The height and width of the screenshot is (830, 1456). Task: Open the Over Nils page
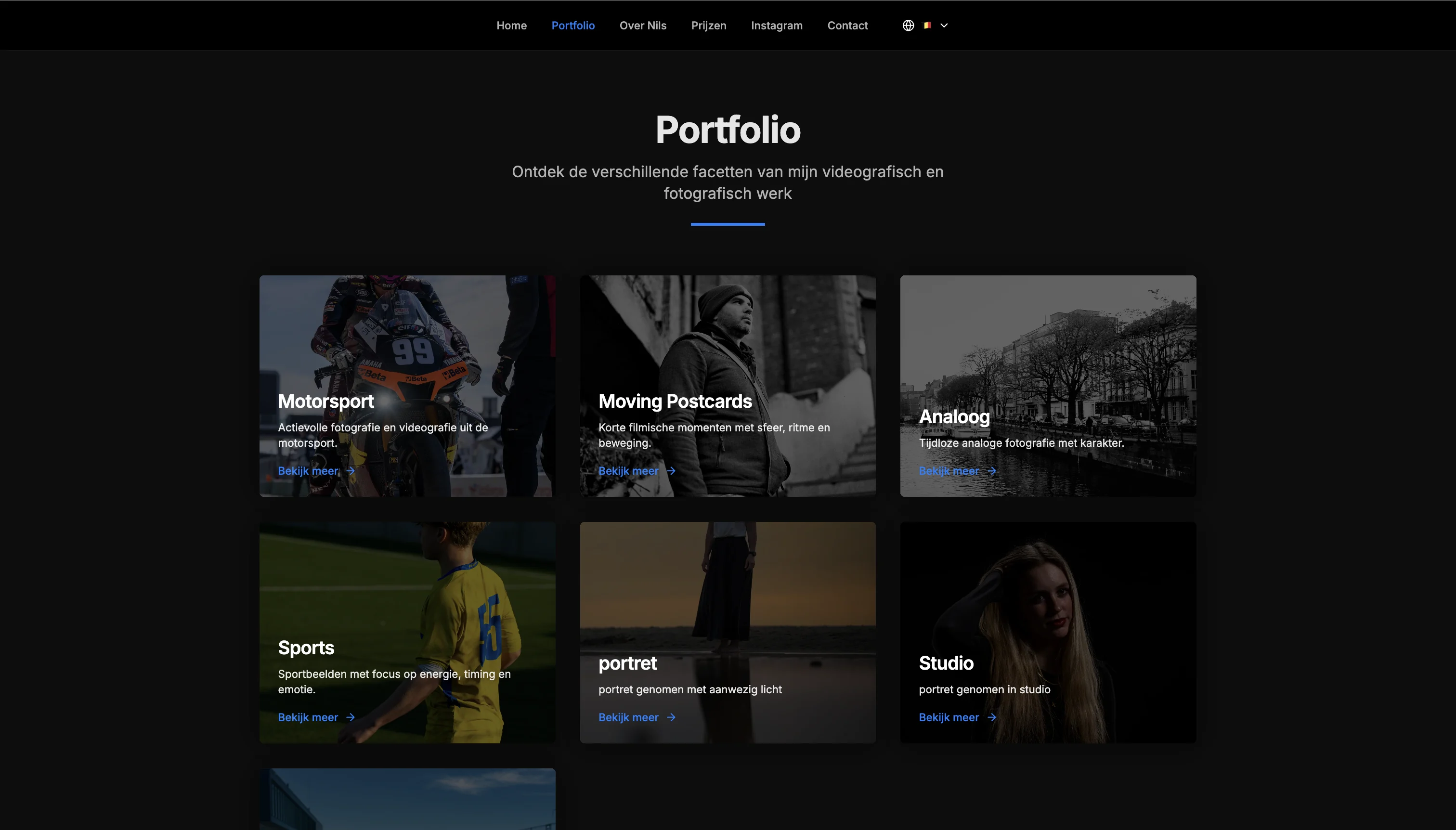tap(642, 25)
